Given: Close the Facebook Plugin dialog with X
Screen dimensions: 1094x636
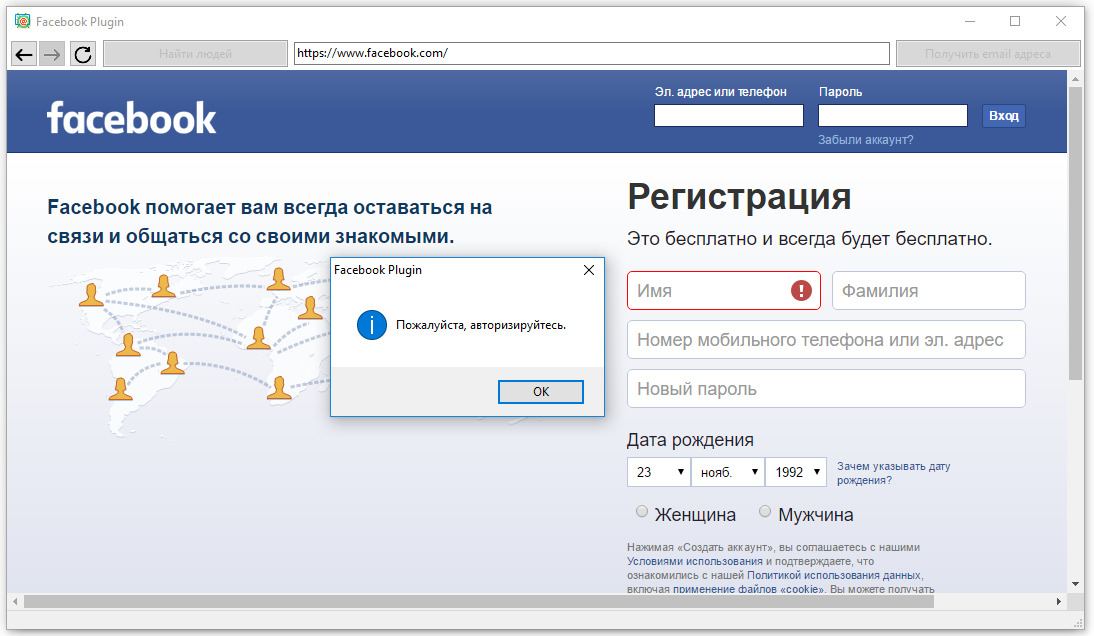Looking at the screenshot, I should 589,270.
